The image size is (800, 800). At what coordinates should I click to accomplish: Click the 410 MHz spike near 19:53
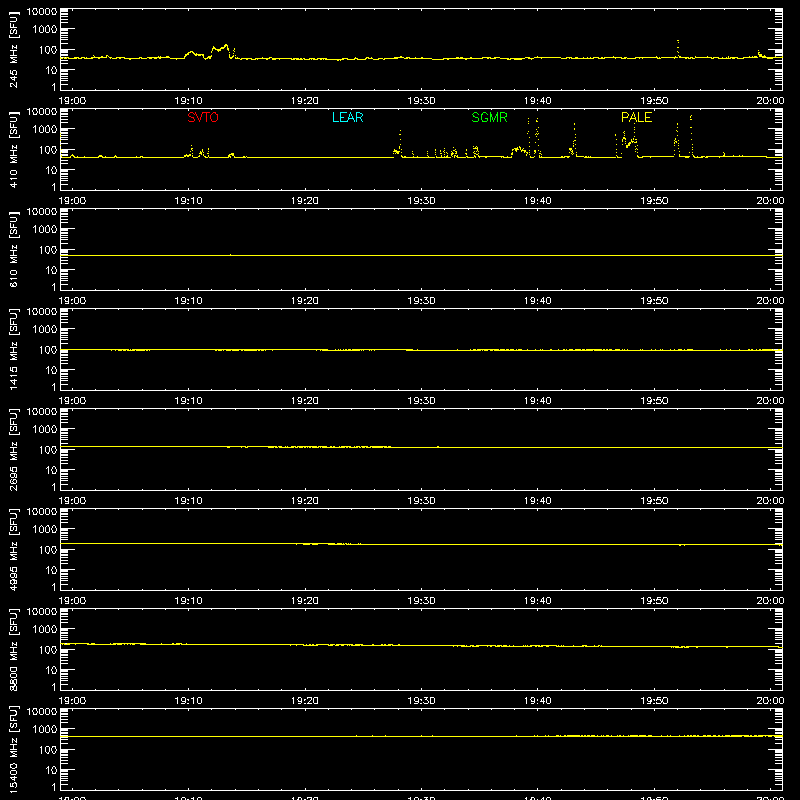coord(691,135)
